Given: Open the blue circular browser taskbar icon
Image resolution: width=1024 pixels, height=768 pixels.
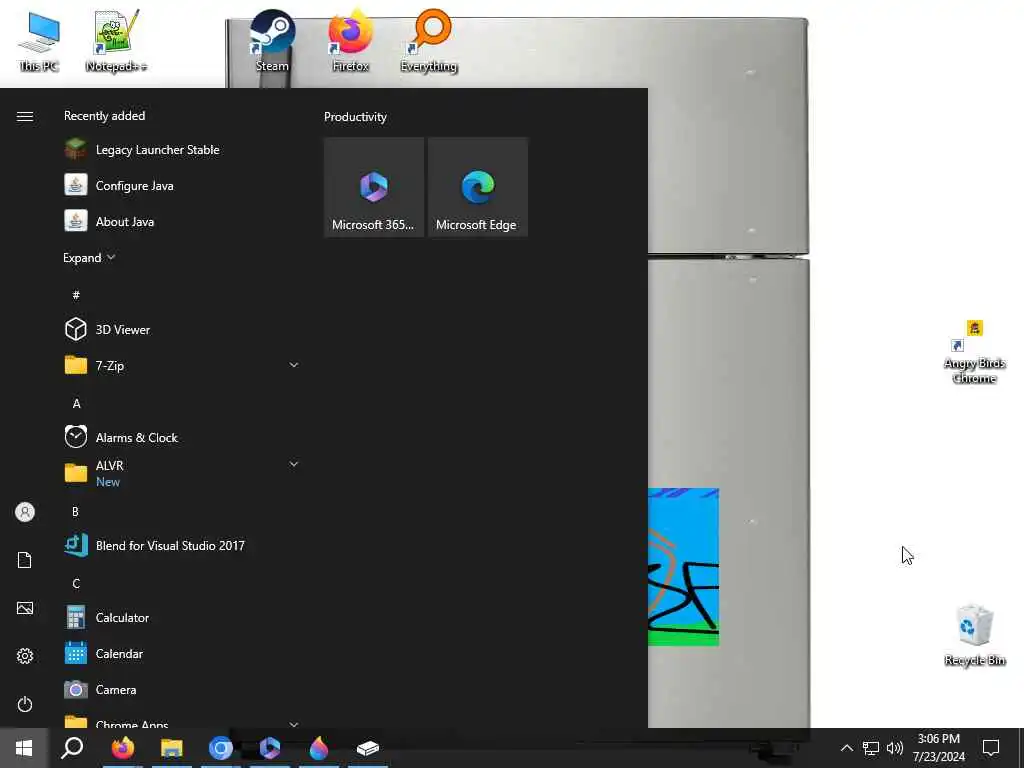Looking at the screenshot, I should tap(221, 748).
